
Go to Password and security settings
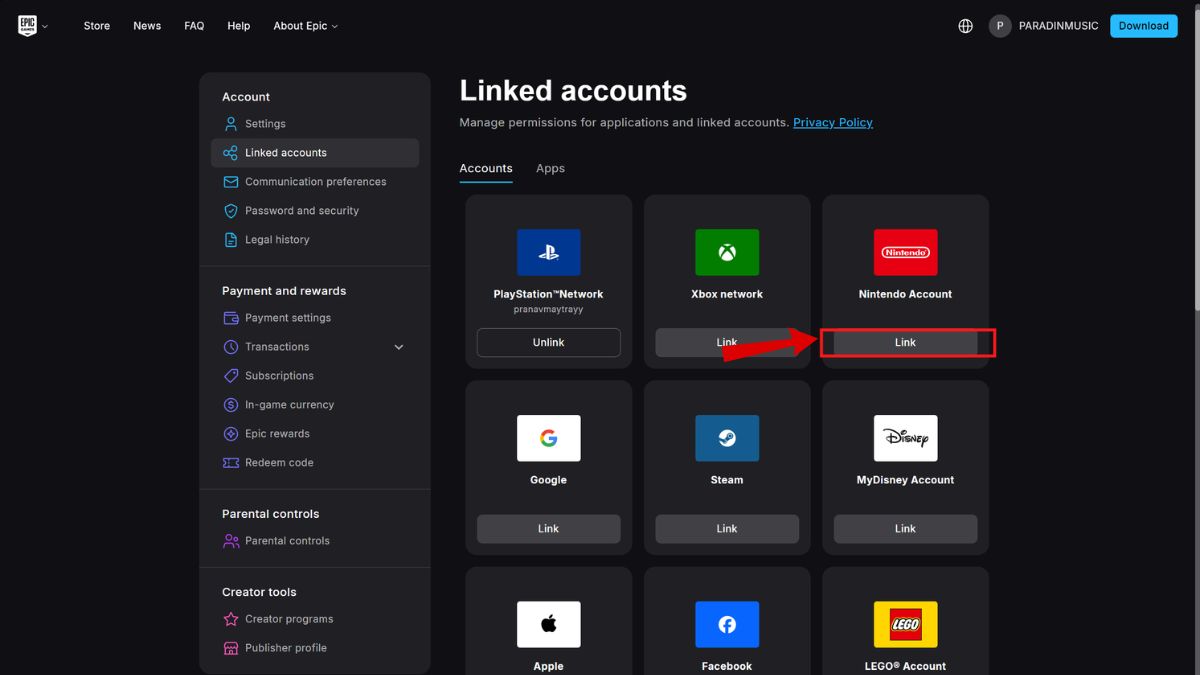(301, 211)
